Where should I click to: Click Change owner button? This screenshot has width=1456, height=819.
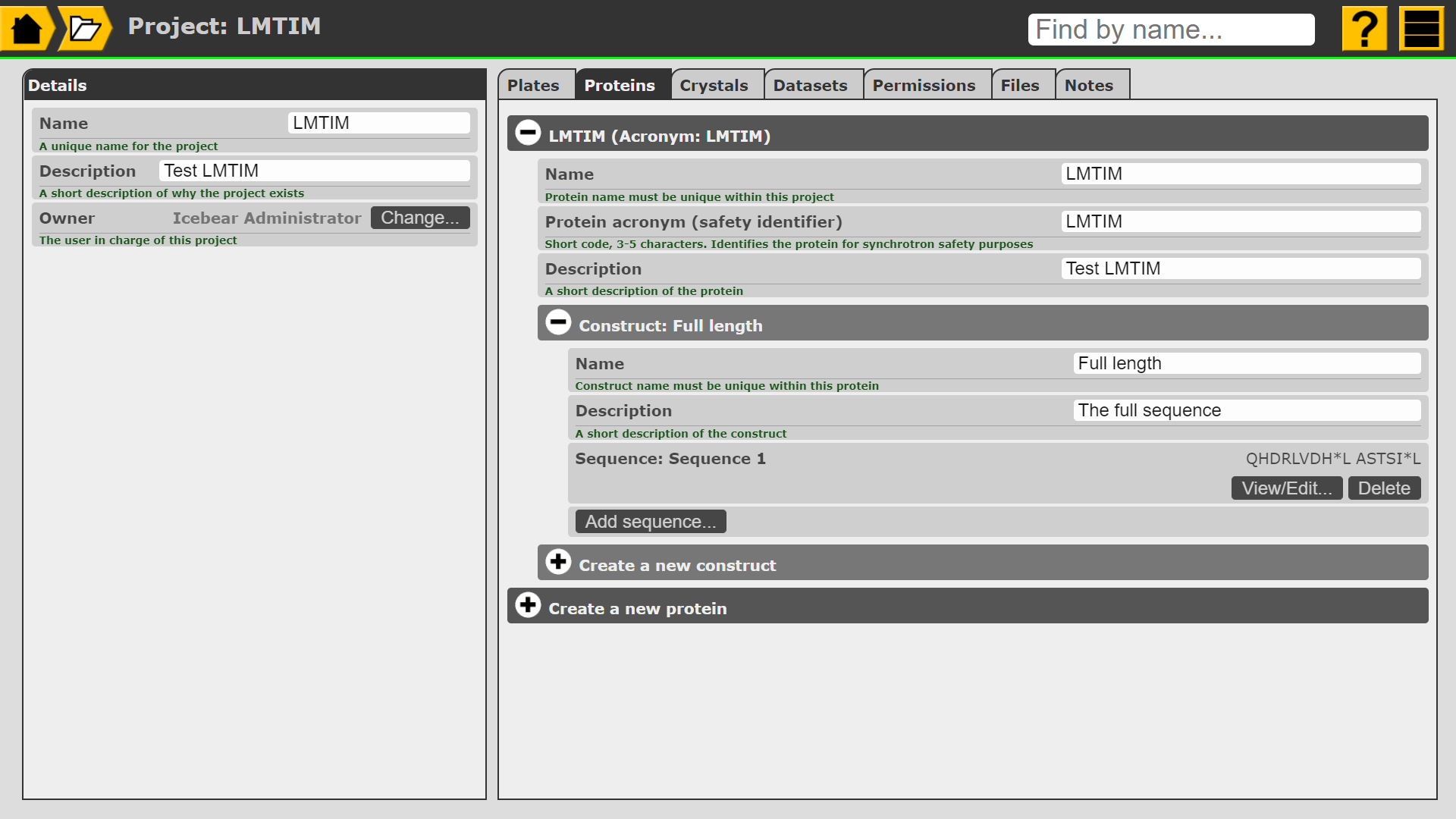click(x=420, y=218)
